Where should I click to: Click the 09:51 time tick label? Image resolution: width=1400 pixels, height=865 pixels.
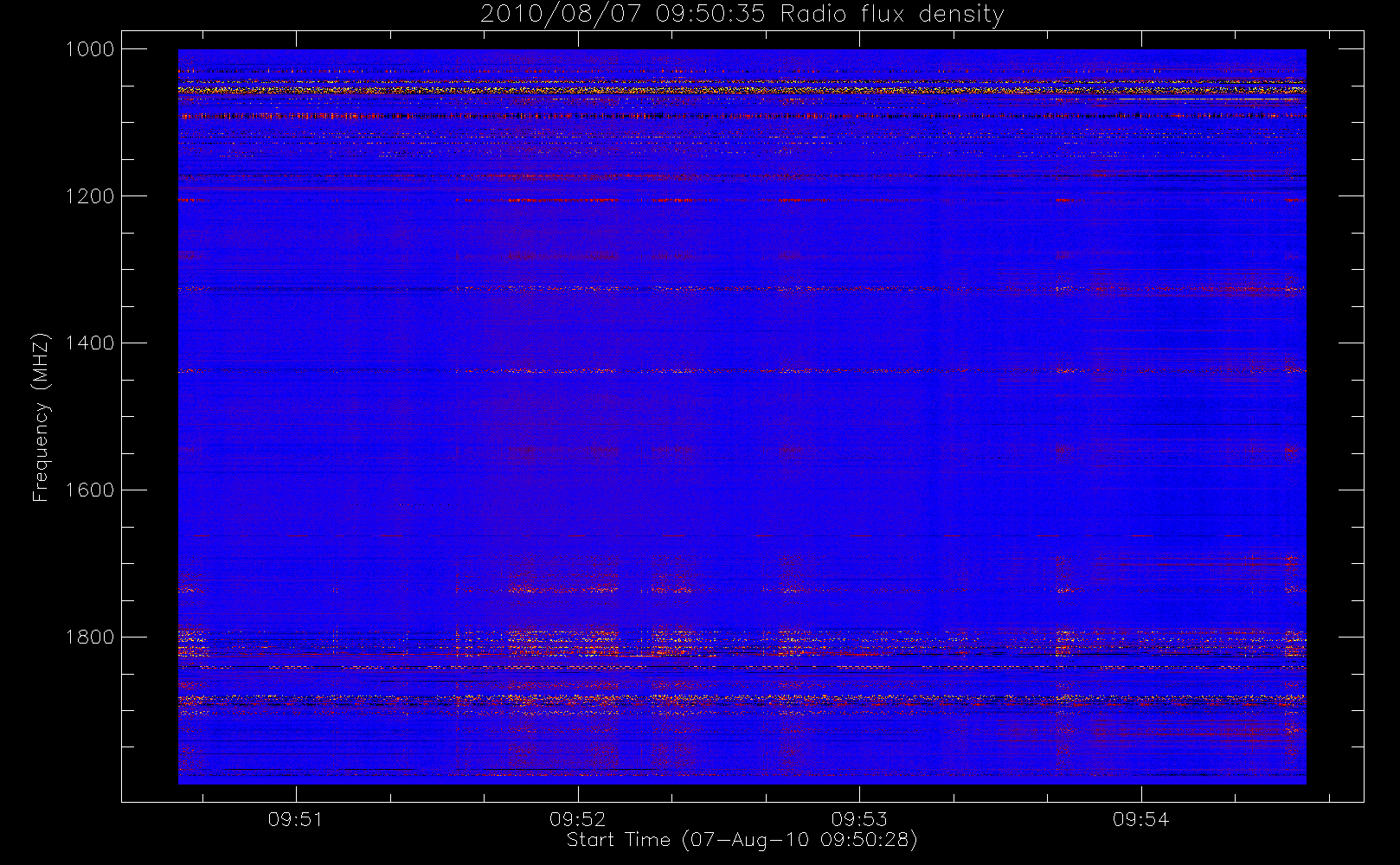[295, 819]
